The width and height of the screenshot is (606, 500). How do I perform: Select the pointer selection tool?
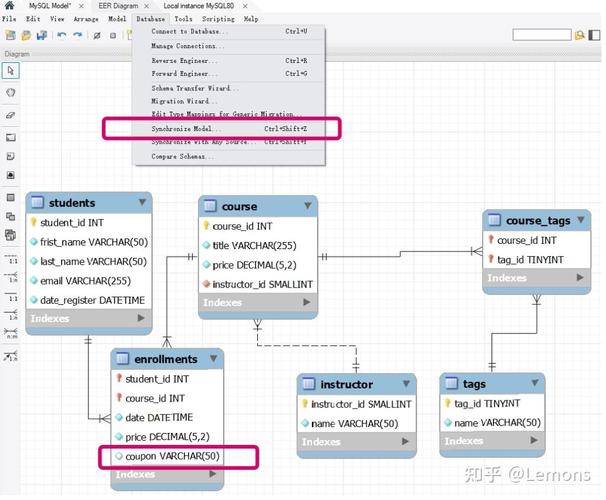click(x=11, y=70)
